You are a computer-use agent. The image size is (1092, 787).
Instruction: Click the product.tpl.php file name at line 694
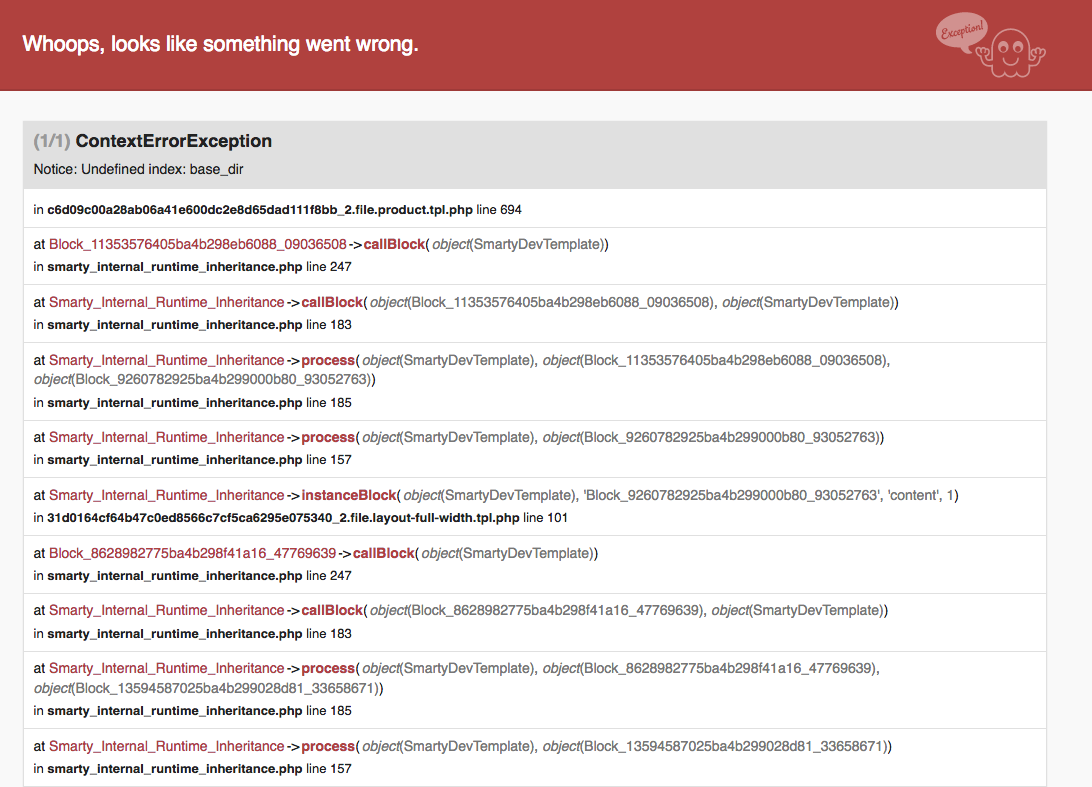pyautogui.click(x=260, y=210)
